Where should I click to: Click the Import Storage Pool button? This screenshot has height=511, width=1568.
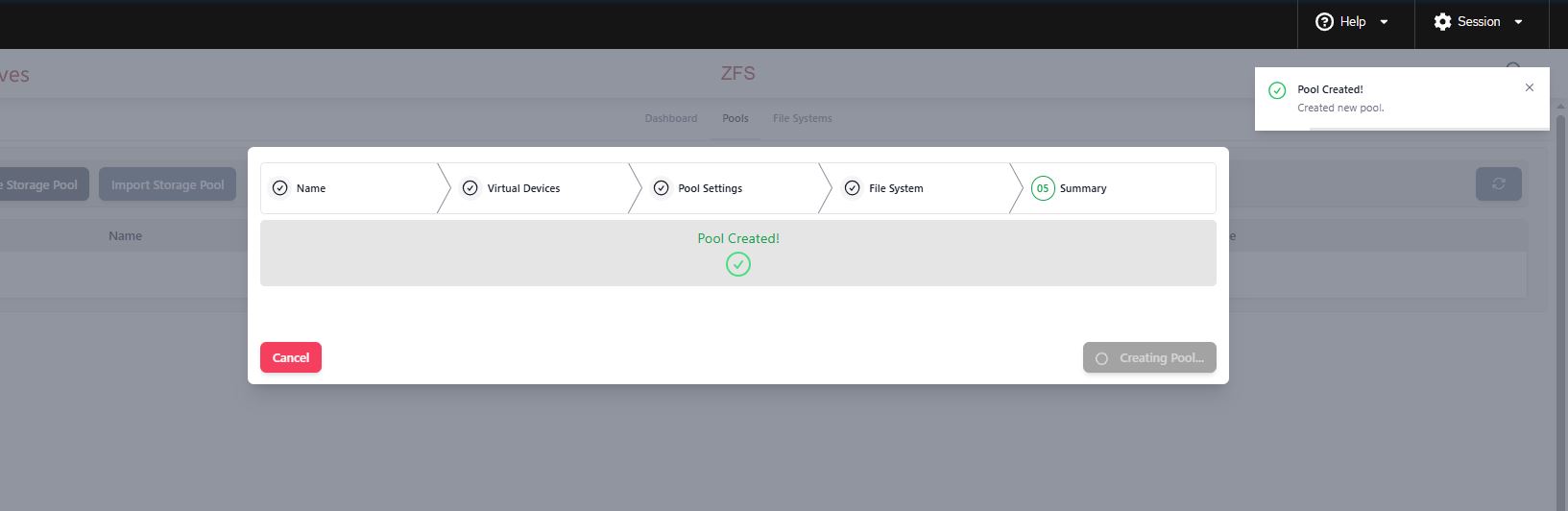click(168, 184)
